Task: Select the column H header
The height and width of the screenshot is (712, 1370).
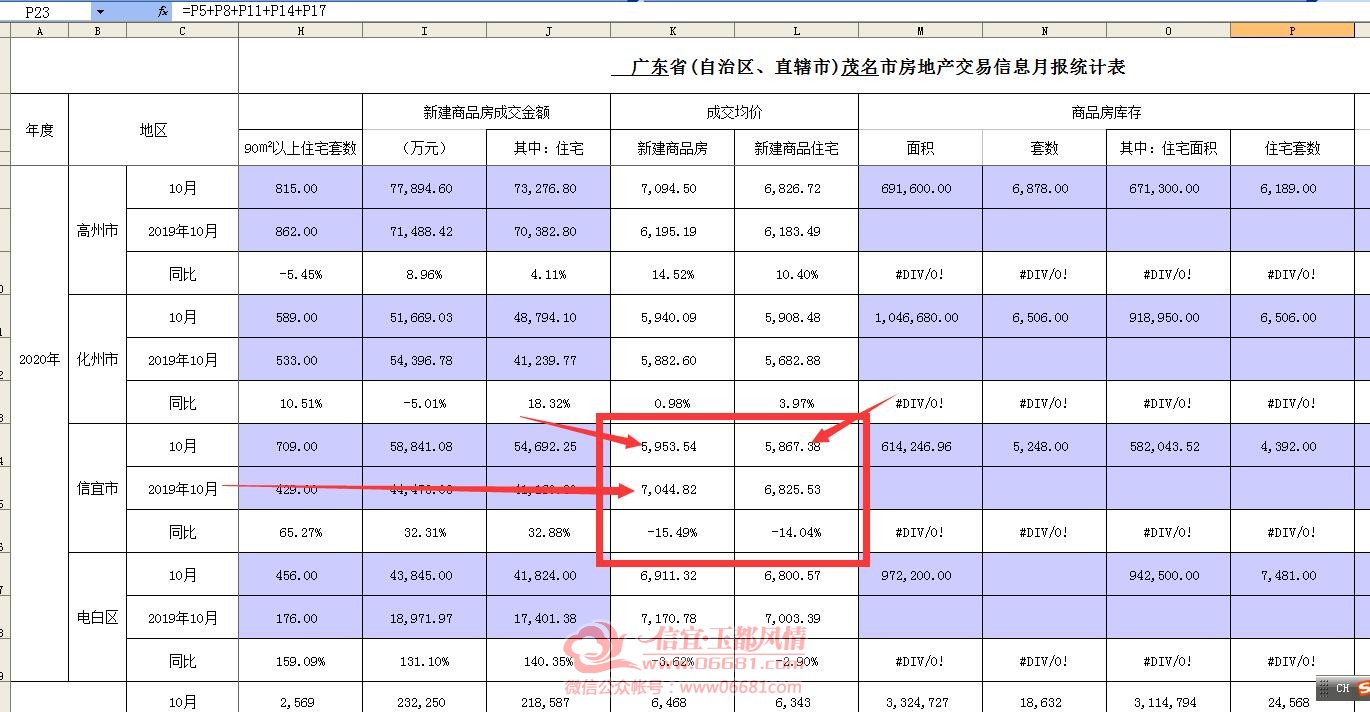Action: point(300,30)
